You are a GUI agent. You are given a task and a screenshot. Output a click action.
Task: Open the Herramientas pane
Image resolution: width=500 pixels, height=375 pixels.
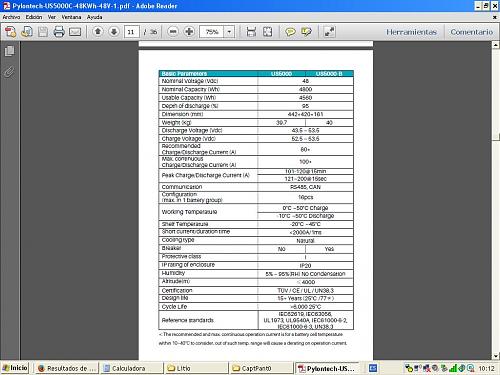point(411,32)
